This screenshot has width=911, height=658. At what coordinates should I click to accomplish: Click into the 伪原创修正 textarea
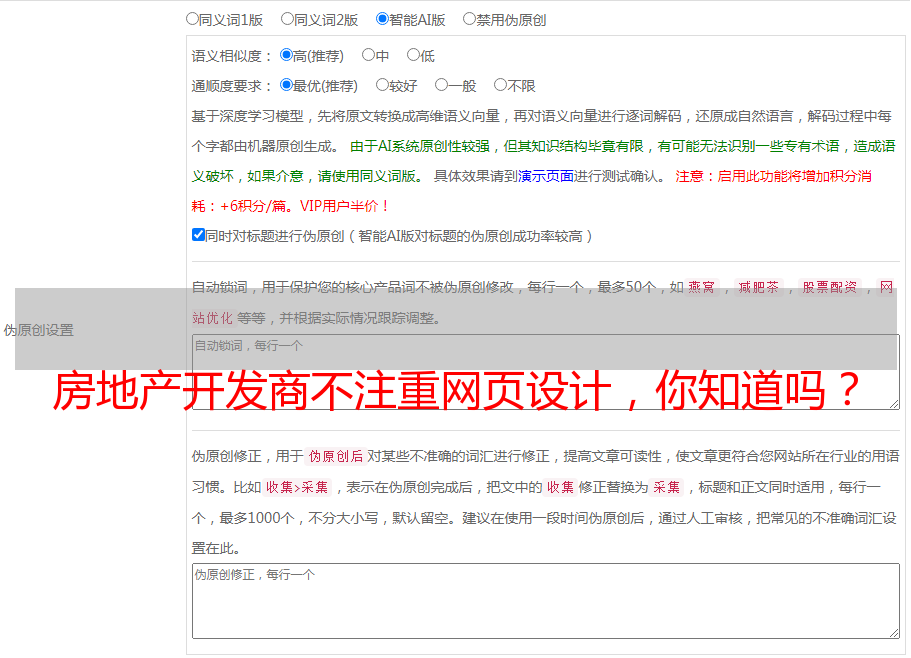(546, 601)
